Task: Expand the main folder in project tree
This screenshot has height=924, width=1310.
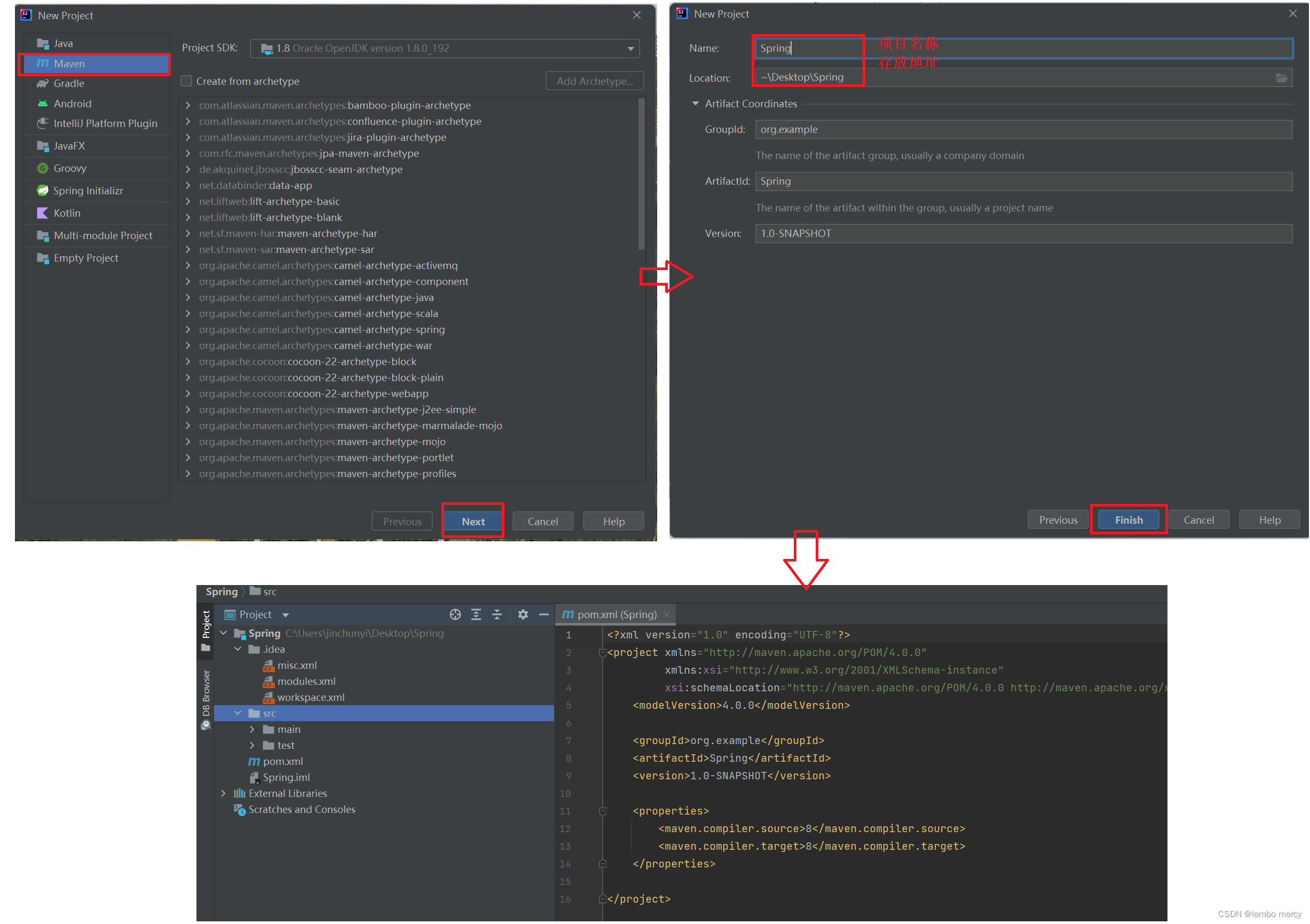Action: point(252,730)
